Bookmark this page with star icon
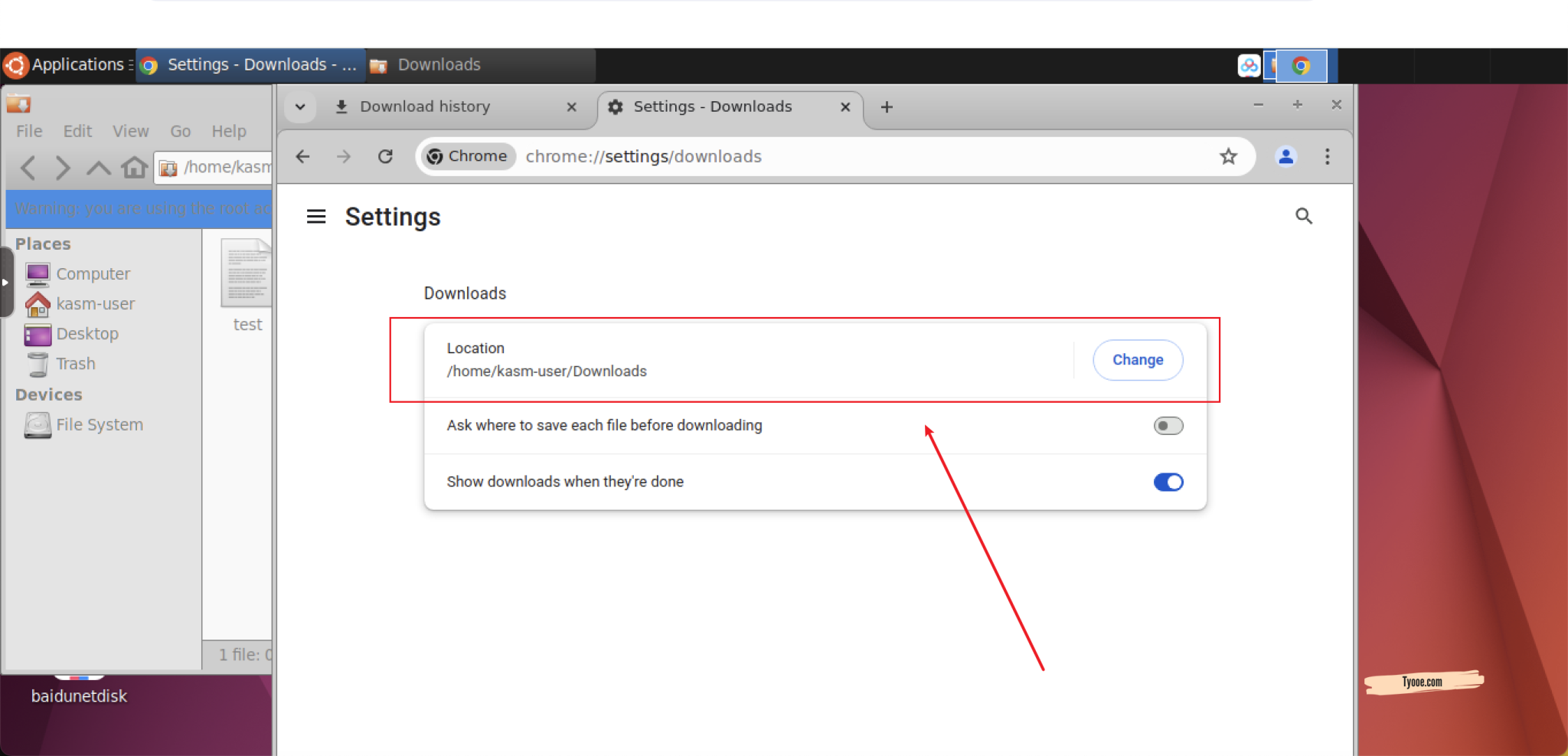The height and width of the screenshot is (756, 1568). (x=1228, y=156)
